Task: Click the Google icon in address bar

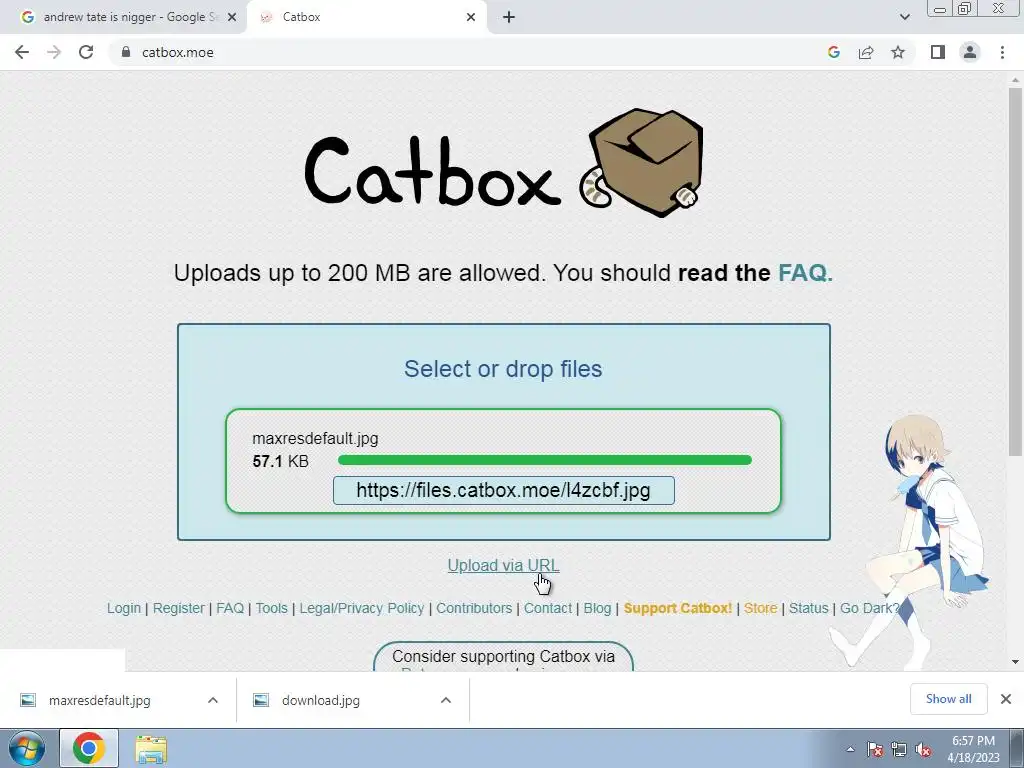Action: click(833, 52)
